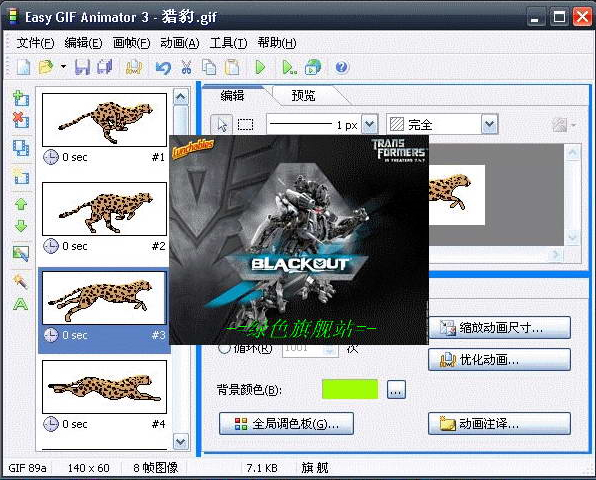Open the 画帧(F) menu
The height and width of the screenshot is (480, 596).
click(132, 43)
